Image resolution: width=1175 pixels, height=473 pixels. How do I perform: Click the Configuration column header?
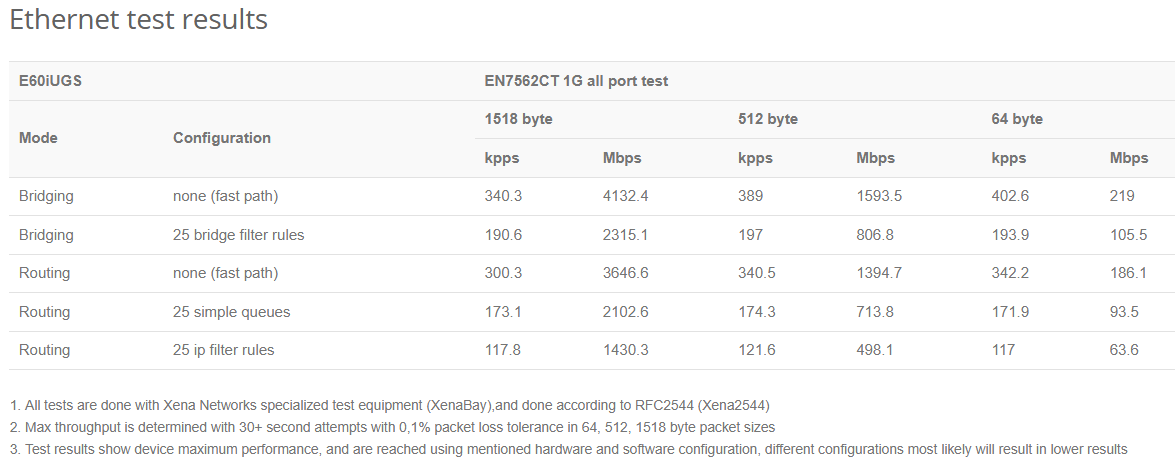(222, 138)
